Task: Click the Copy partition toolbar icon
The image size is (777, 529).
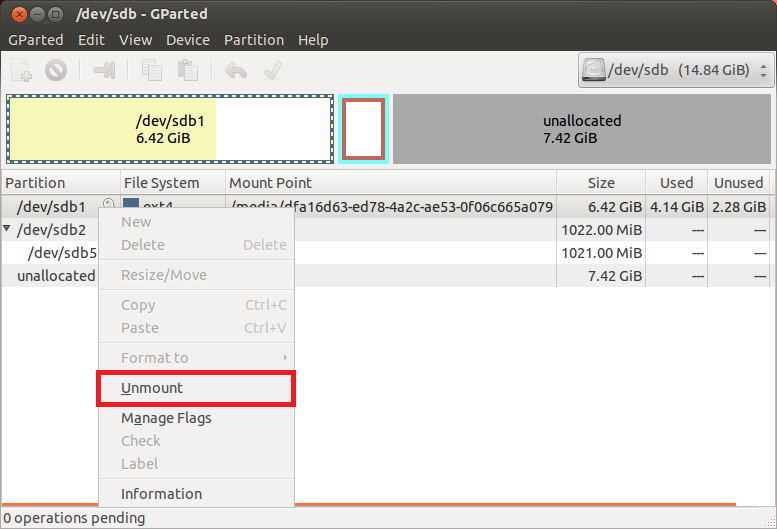Action: point(152,70)
